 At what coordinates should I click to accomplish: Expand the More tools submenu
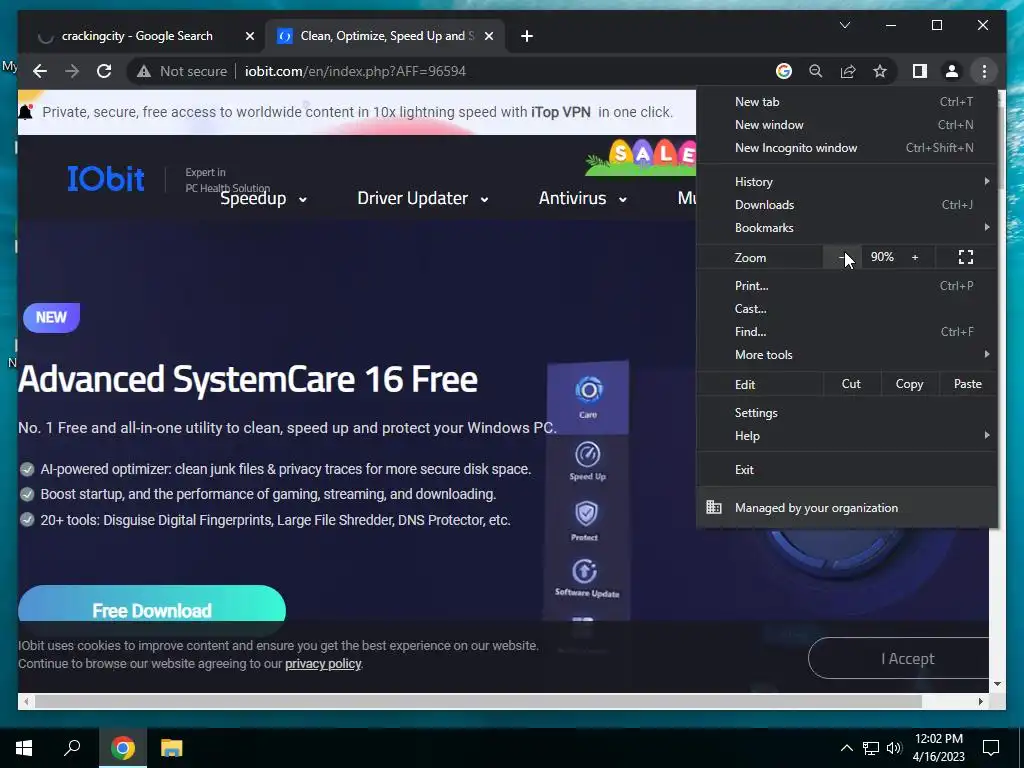pyautogui.click(x=847, y=355)
